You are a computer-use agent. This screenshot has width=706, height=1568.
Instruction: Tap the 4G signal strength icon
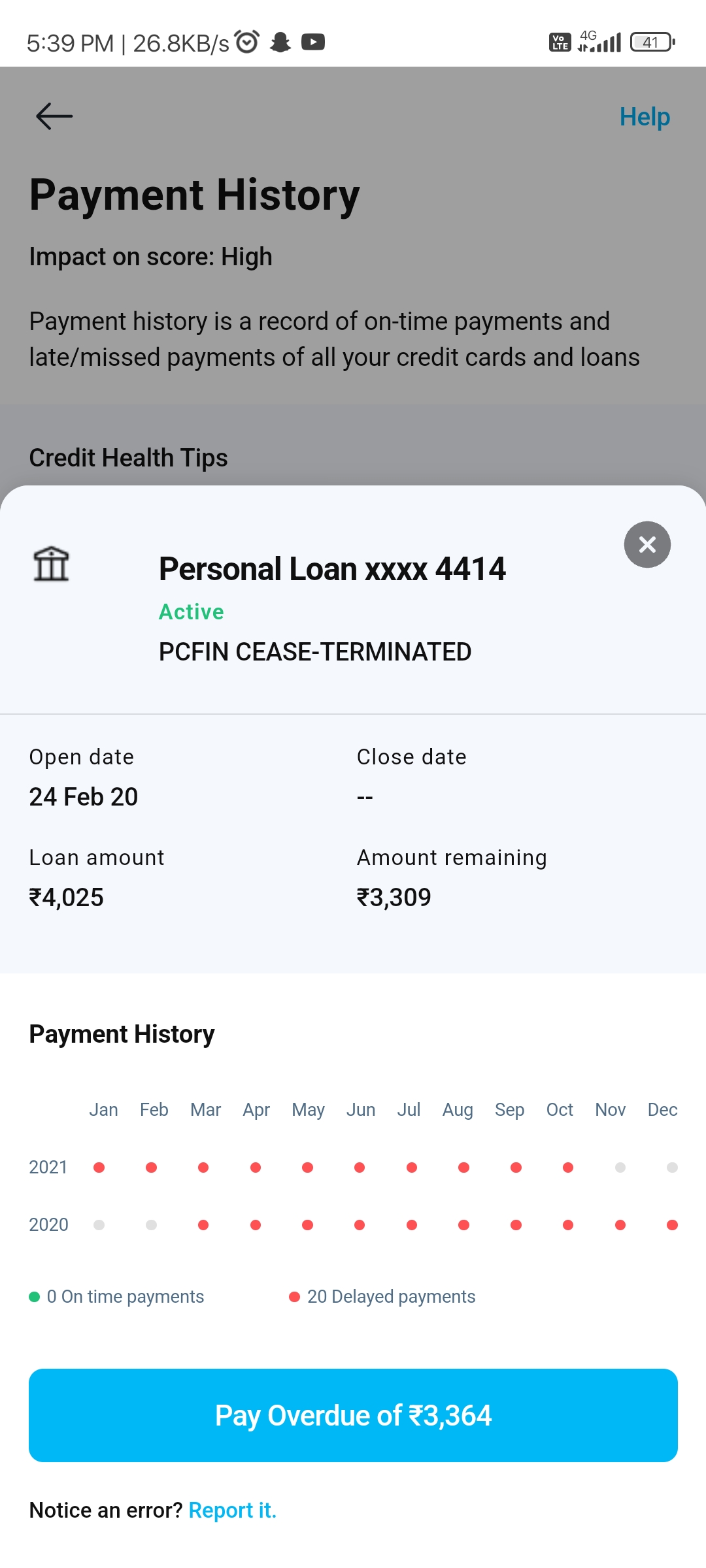(x=599, y=42)
